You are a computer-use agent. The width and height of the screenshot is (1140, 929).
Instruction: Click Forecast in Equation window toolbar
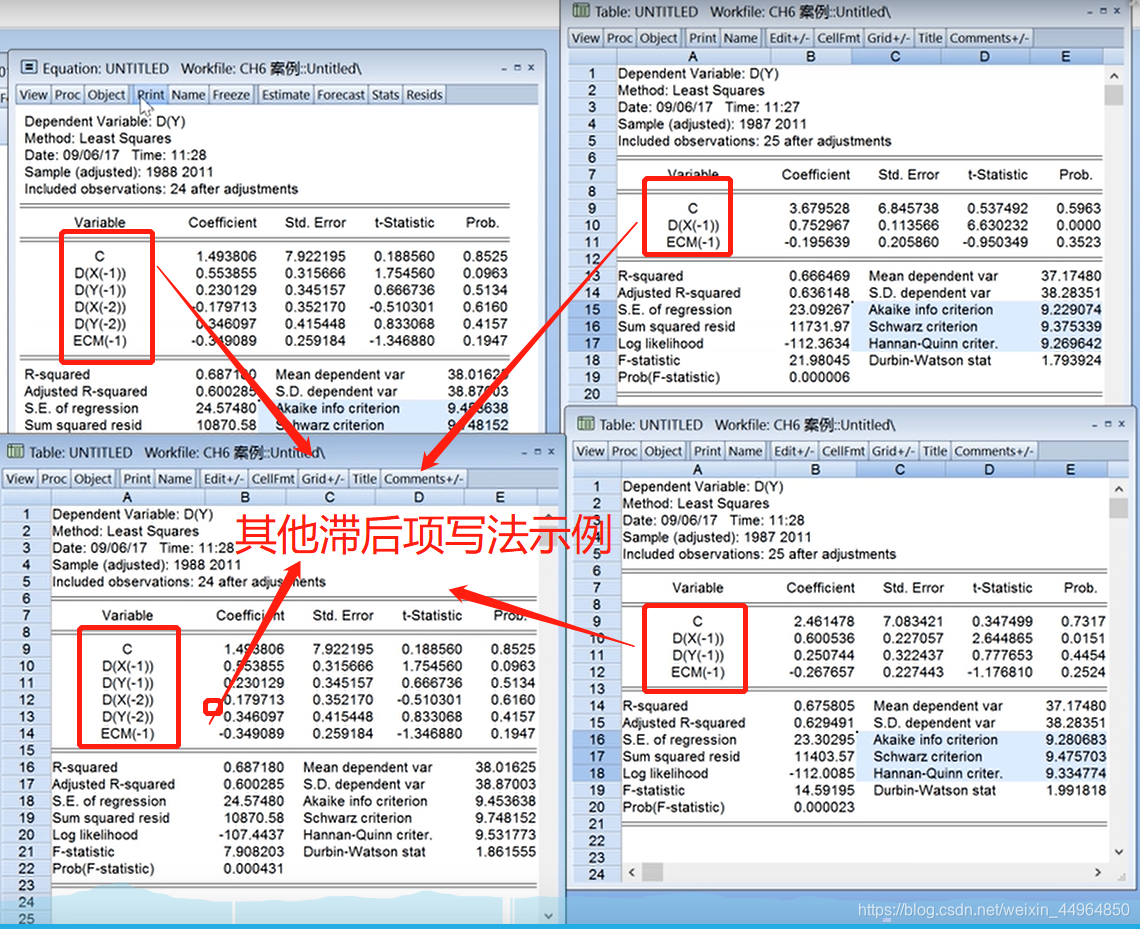pyautogui.click(x=341, y=94)
